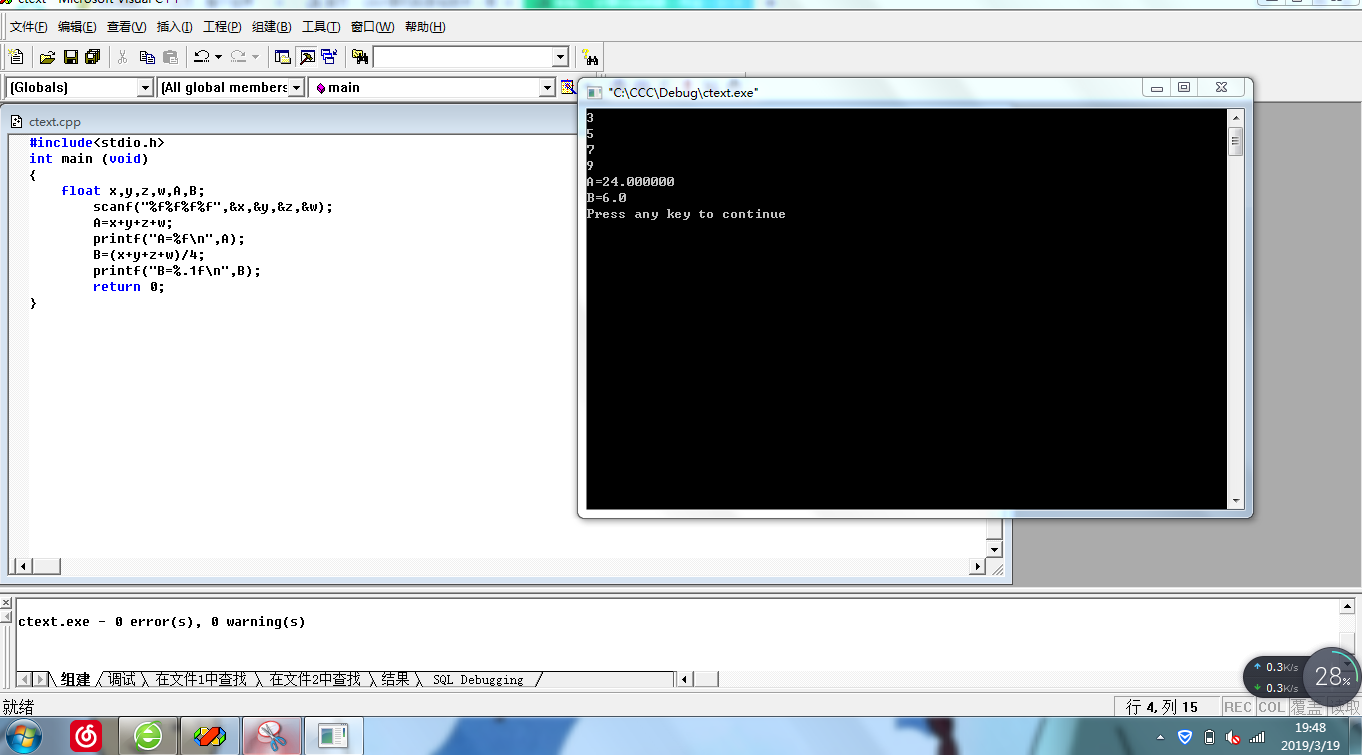Open the 工程(P) menu
The image size is (1362, 755).
(222, 27)
